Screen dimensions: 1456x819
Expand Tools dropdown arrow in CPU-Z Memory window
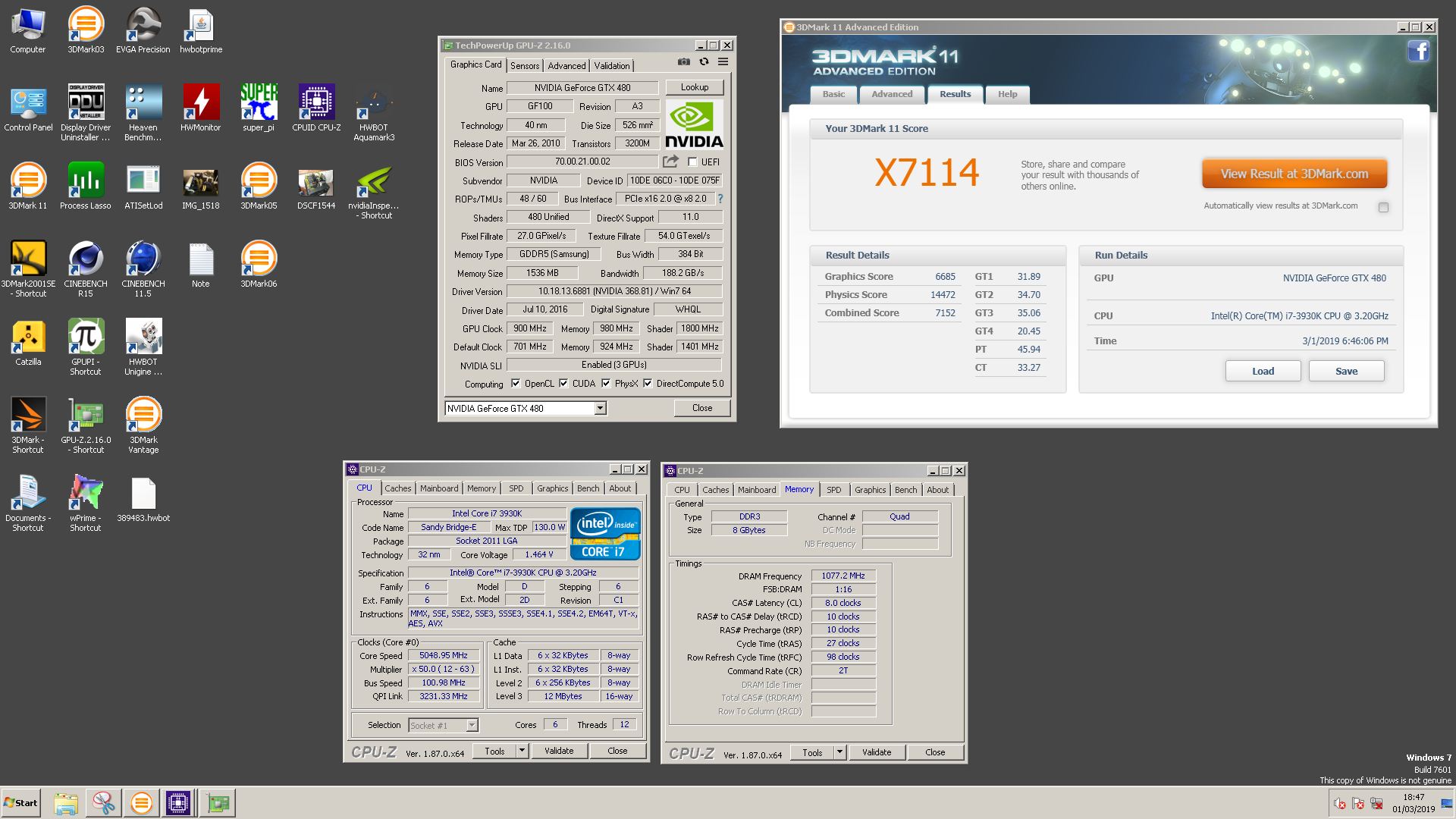pos(839,752)
